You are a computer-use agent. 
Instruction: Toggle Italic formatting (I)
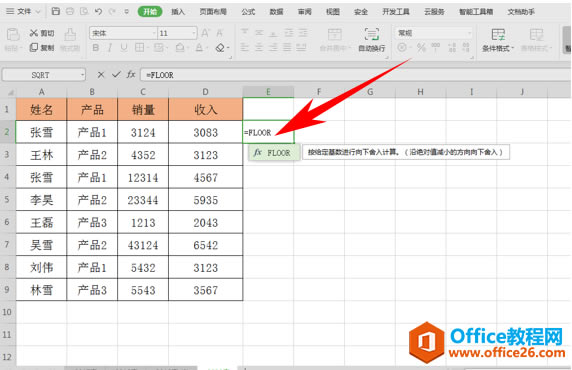pyautogui.click(x=110, y=47)
